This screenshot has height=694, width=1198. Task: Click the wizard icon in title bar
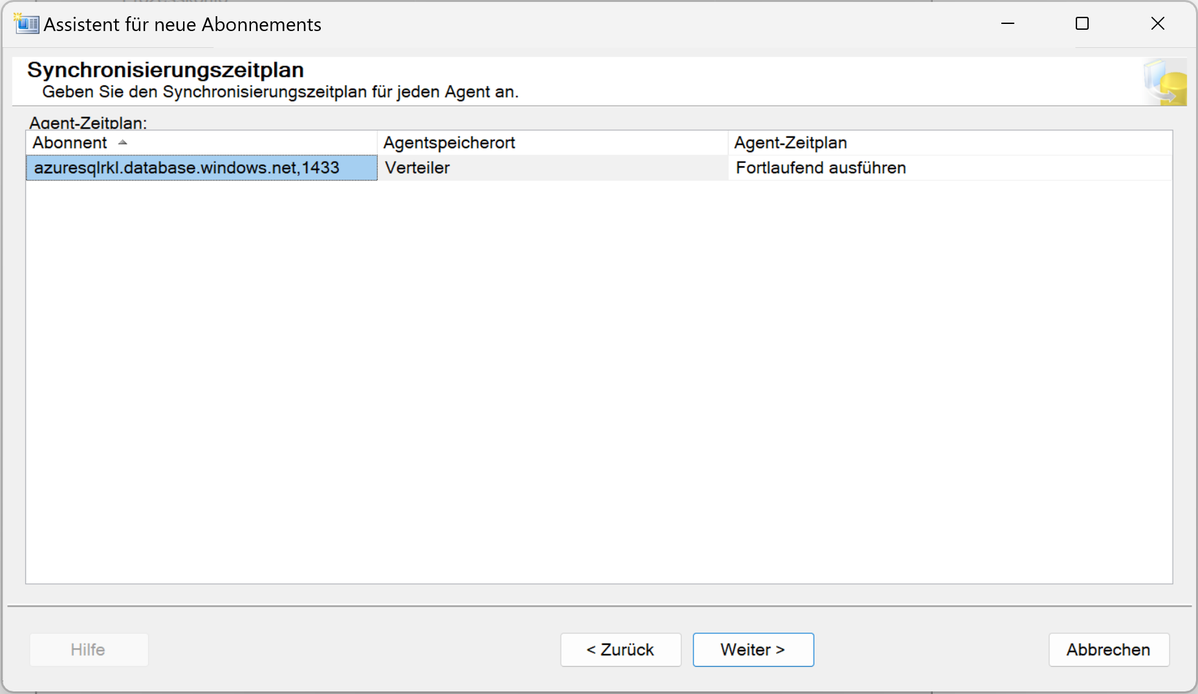[27, 24]
